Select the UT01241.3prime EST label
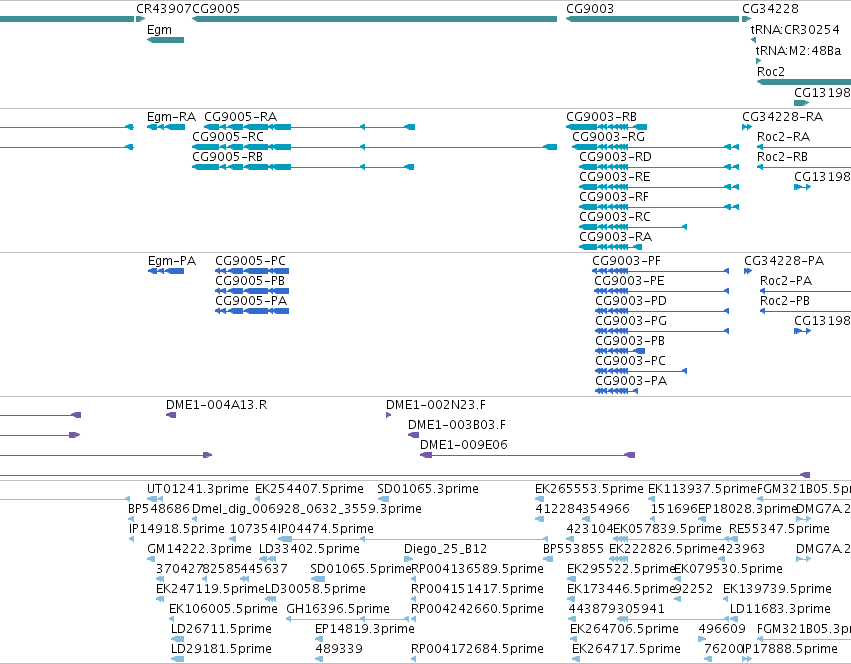This screenshot has width=851, height=664. [198, 489]
